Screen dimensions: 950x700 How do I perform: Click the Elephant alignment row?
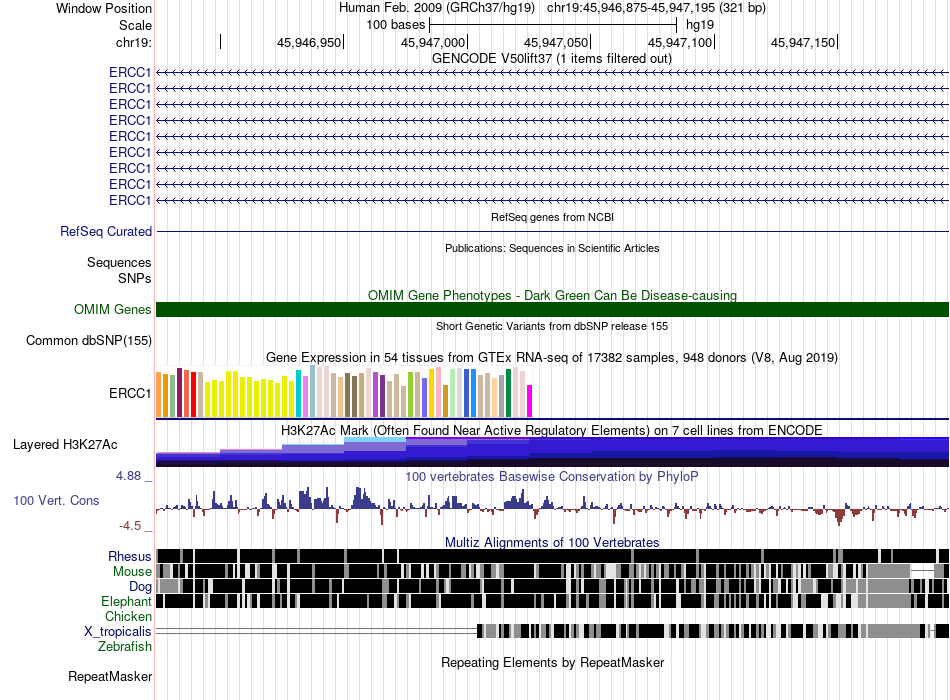[552, 601]
